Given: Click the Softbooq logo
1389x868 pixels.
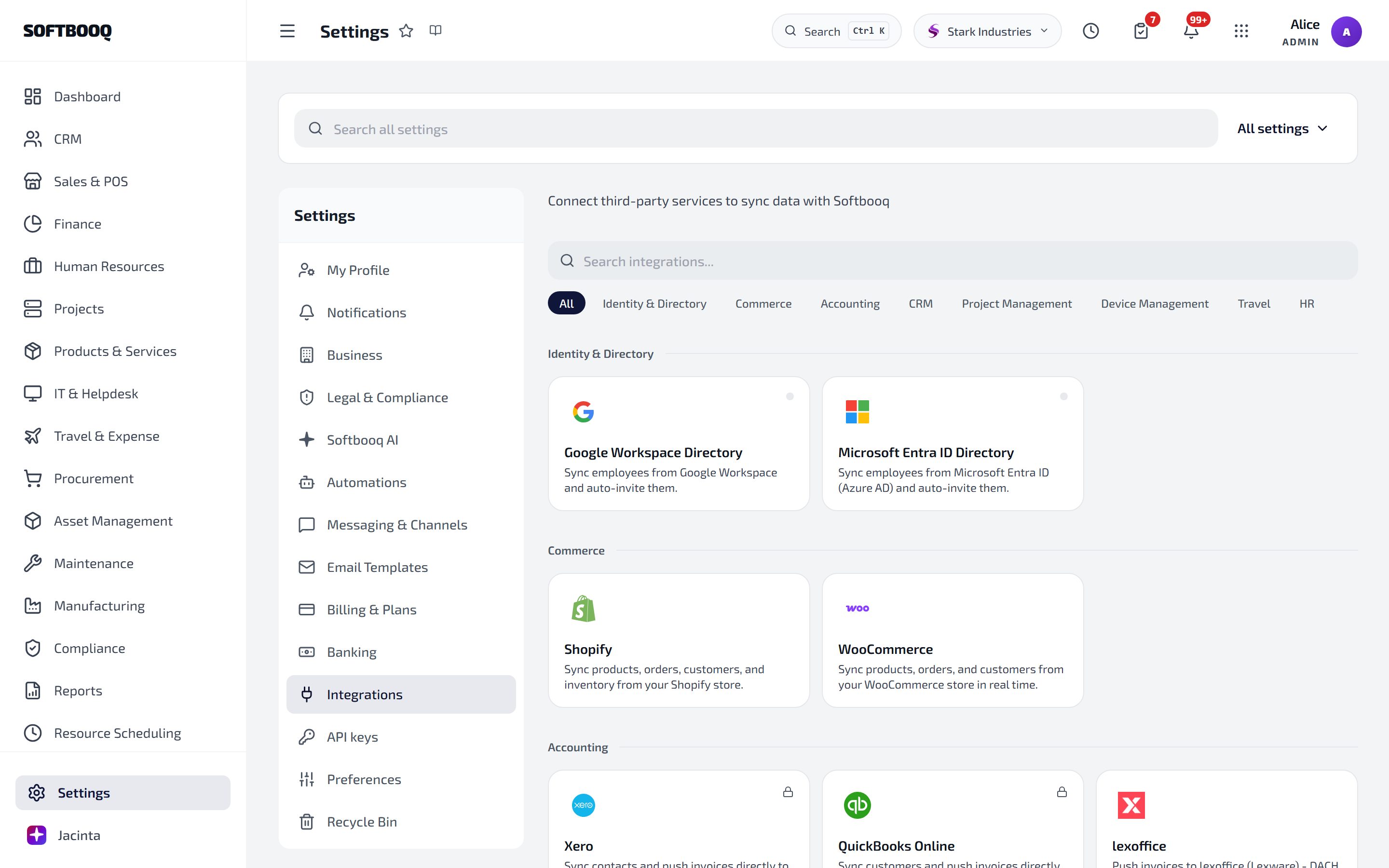Looking at the screenshot, I should pos(68,31).
